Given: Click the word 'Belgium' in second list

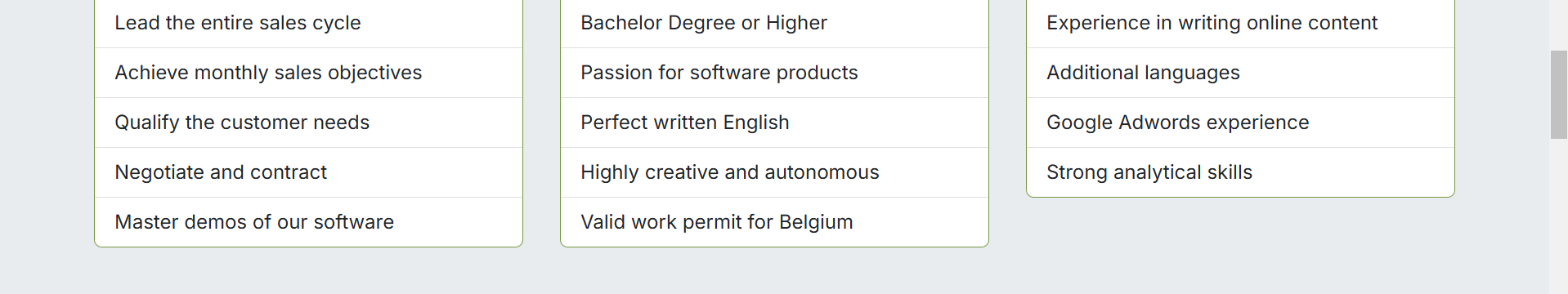Looking at the screenshot, I should [x=816, y=222].
